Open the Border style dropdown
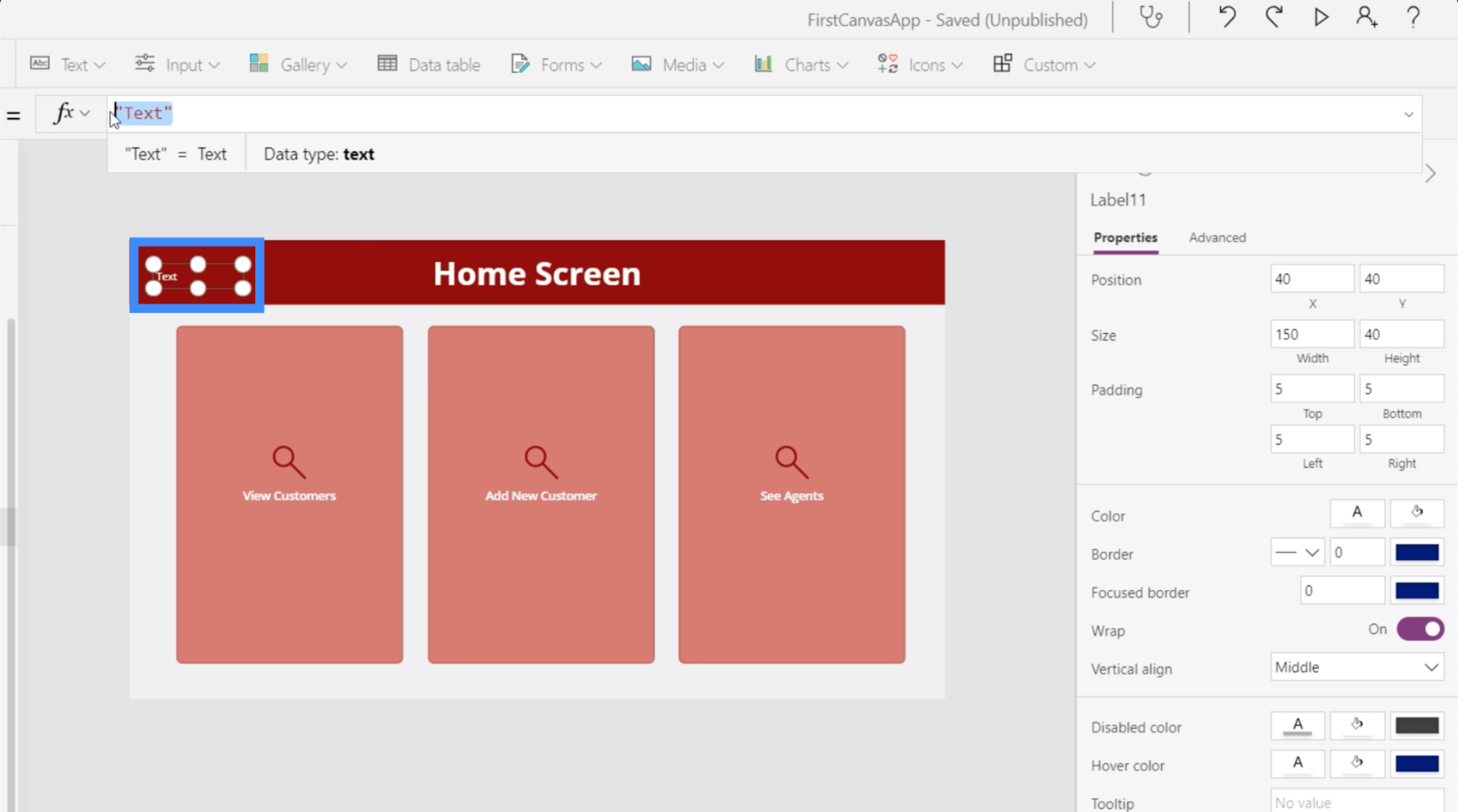 coord(1297,553)
